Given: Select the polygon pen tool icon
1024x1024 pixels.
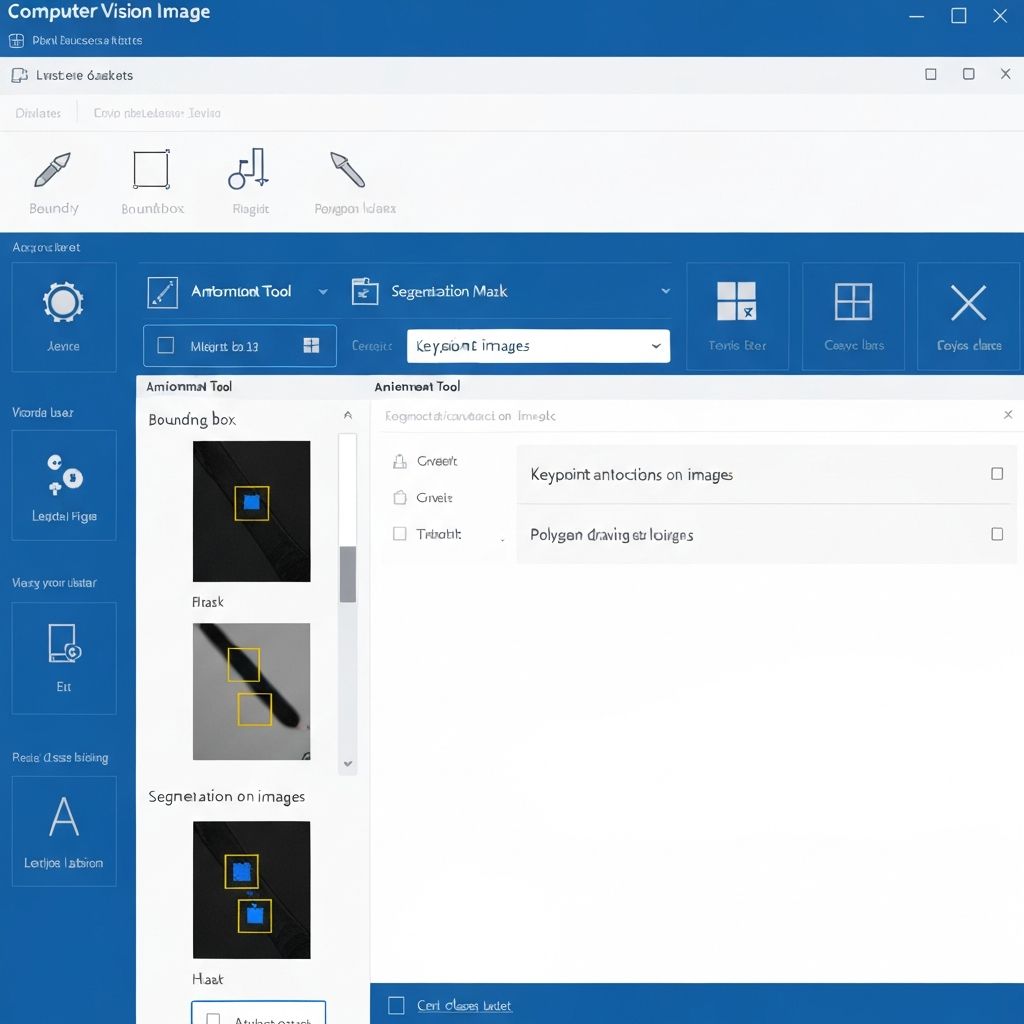Looking at the screenshot, I should [347, 170].
